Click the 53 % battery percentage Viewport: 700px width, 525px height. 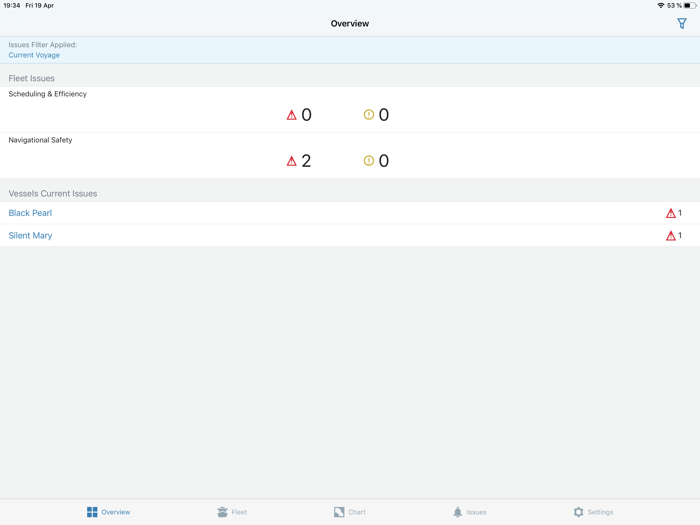click(x=674, y=5)
